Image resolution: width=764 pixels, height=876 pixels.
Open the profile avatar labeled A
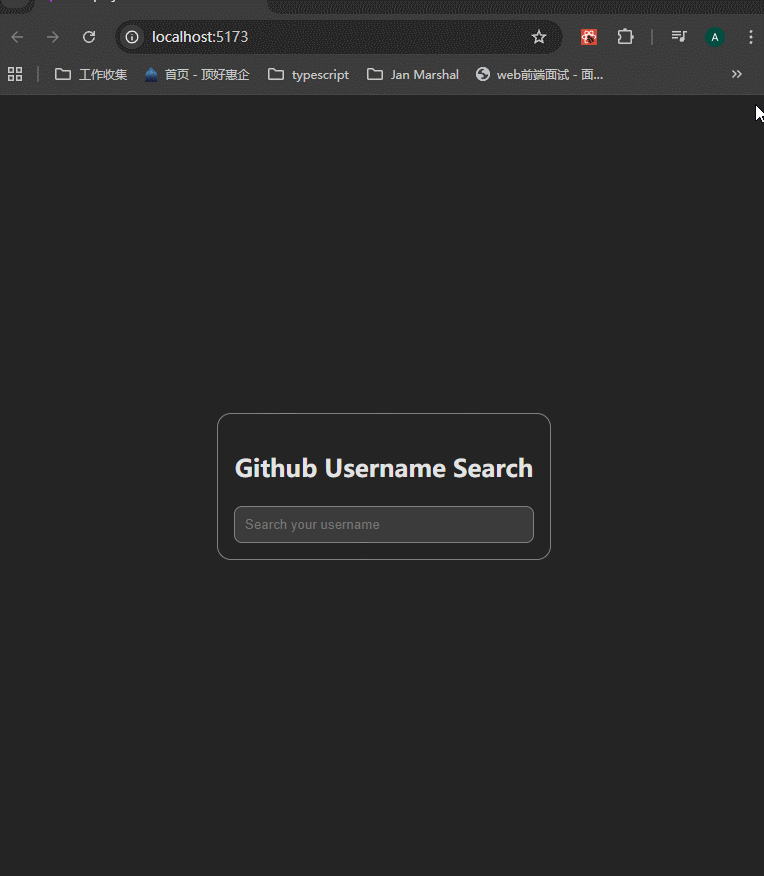[x=714, y=37]
